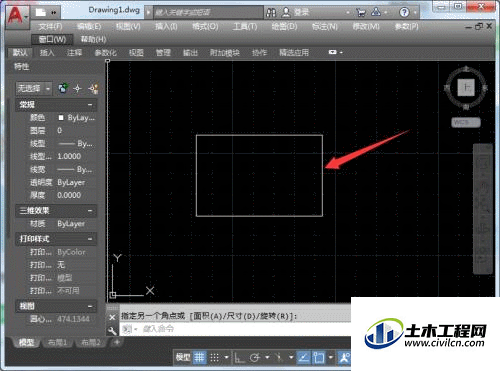Open the 绘图(D) menu
500x371 pixels.
284,26
